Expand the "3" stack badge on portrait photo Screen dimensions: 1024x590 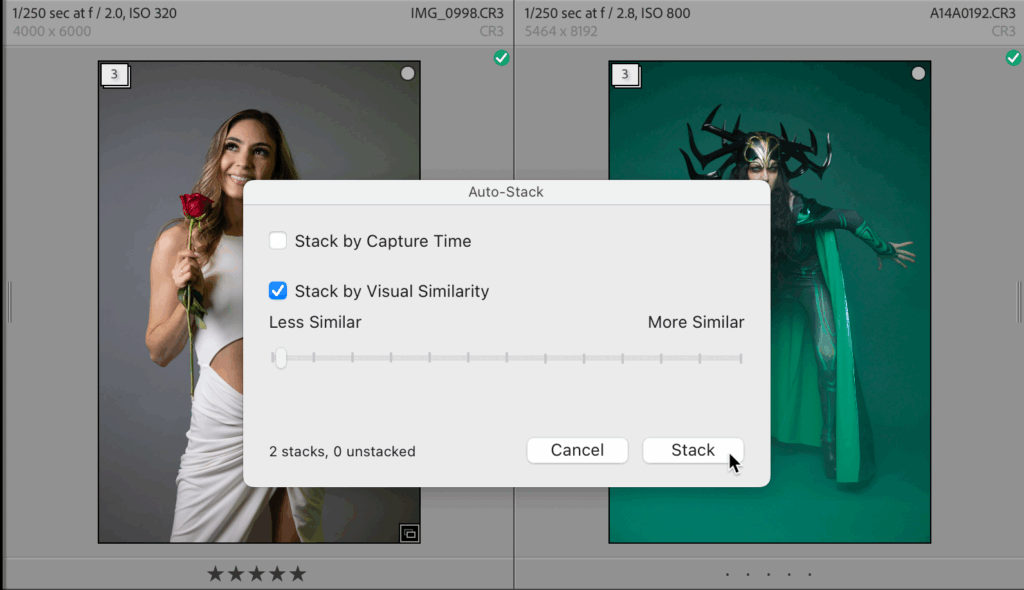(115, 75)
